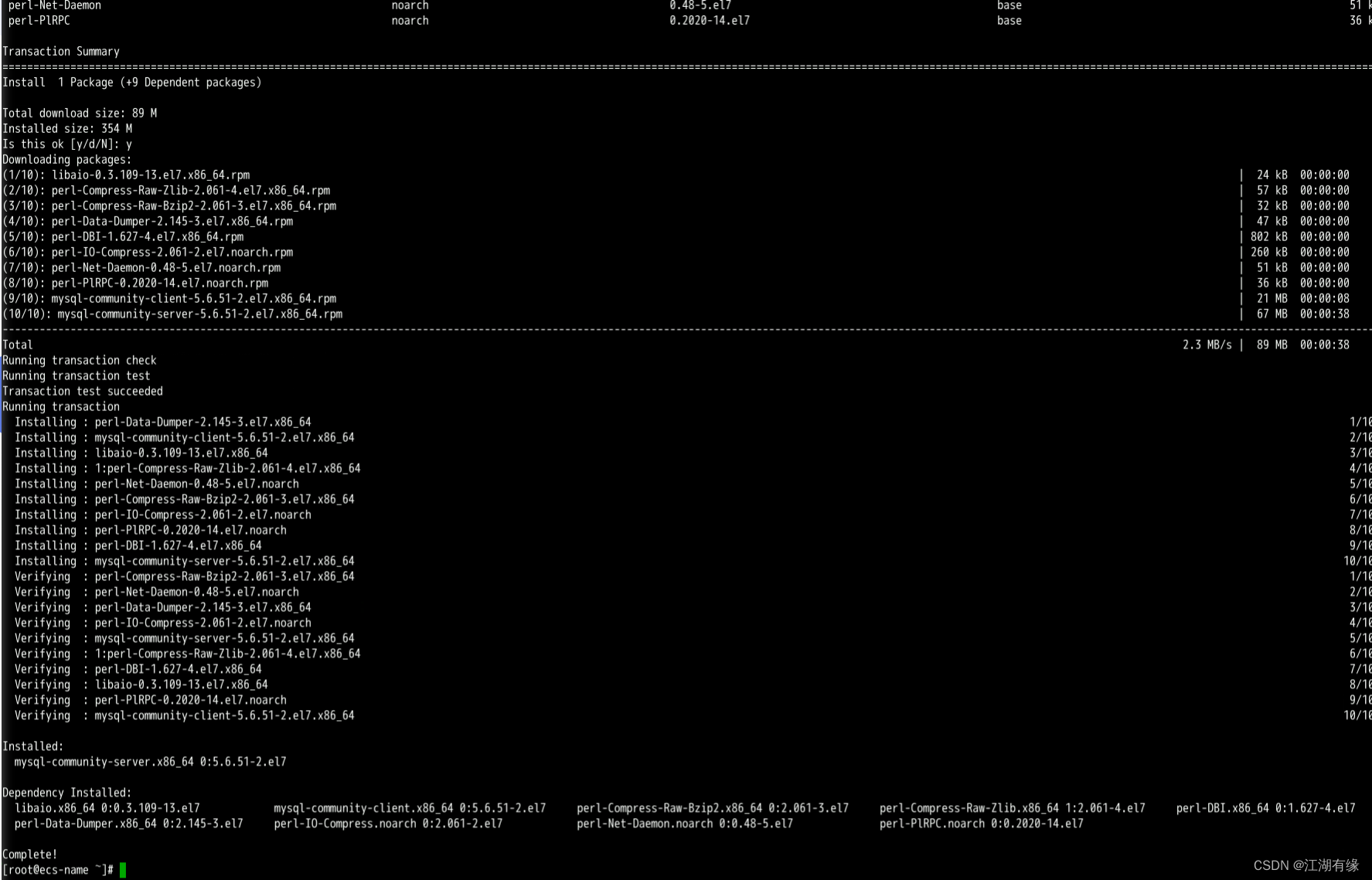Screen dimensions: 1372x880
Task: Click 'perl-PlRPC.noarch 0:0.2020-14.el7' dependency entry
Action: [982, 824]
